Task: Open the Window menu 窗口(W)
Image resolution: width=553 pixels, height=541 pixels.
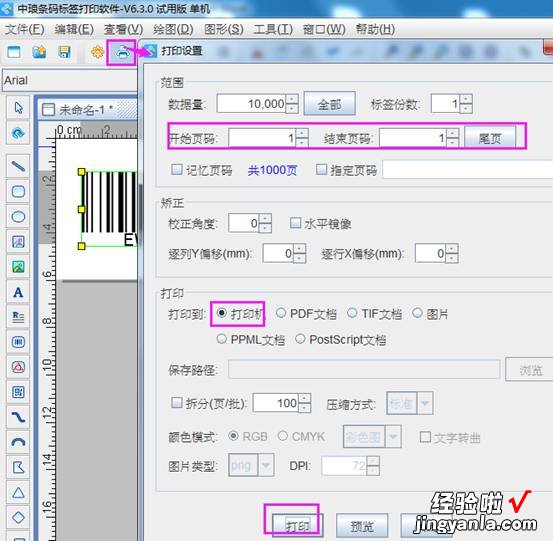Action: (324, 29)
